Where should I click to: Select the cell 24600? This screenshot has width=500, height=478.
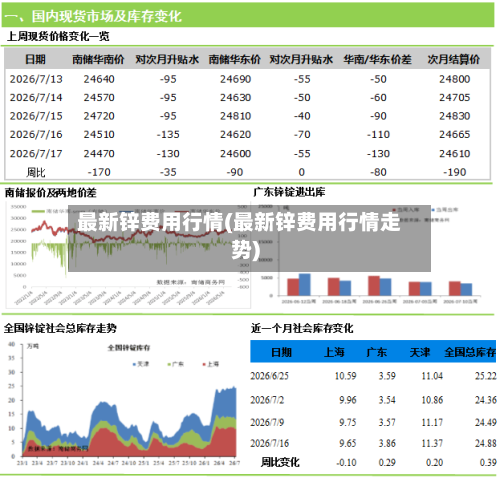tap(235, 153)
